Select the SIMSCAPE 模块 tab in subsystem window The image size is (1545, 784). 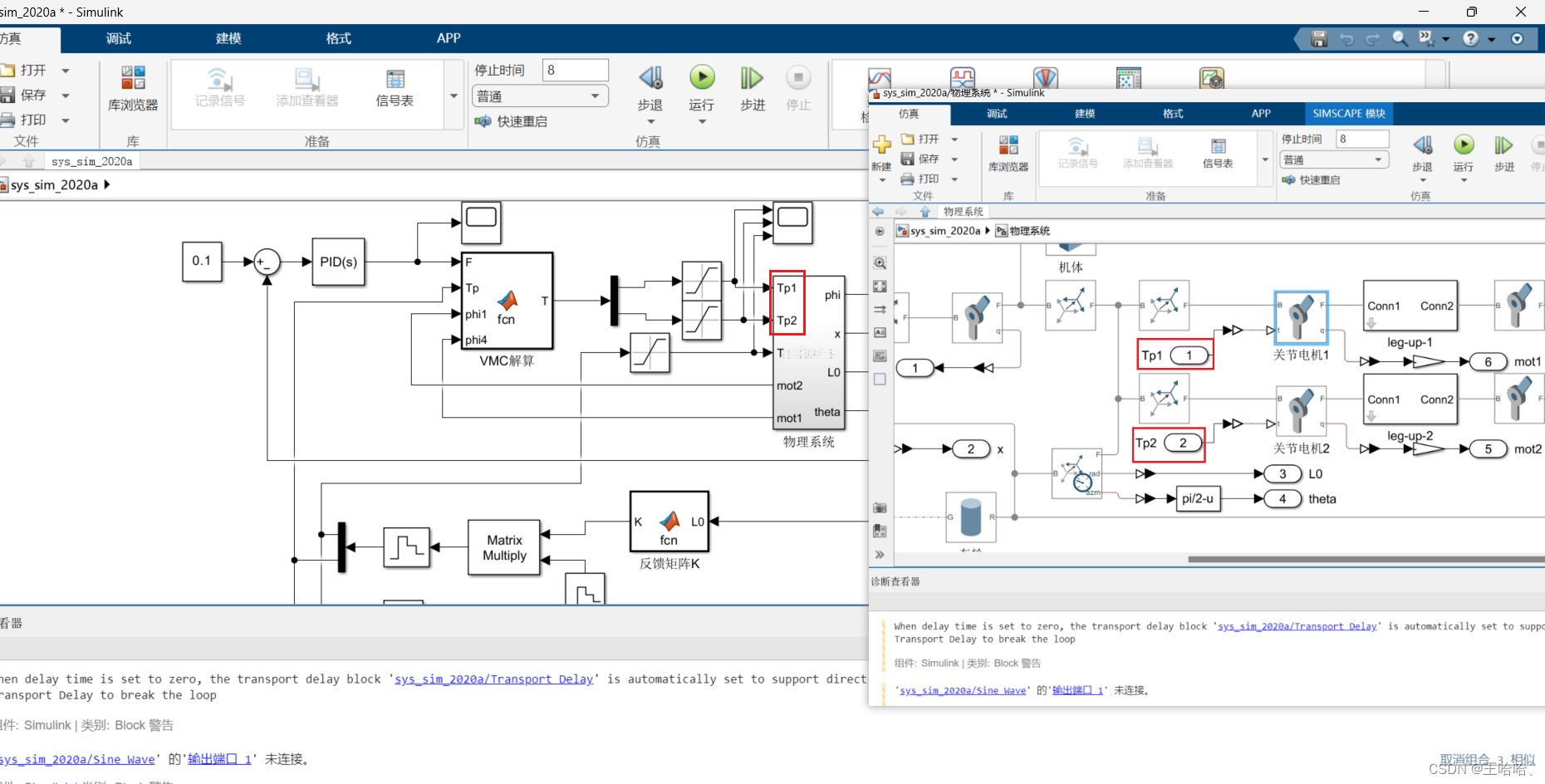click(1349, 114)
